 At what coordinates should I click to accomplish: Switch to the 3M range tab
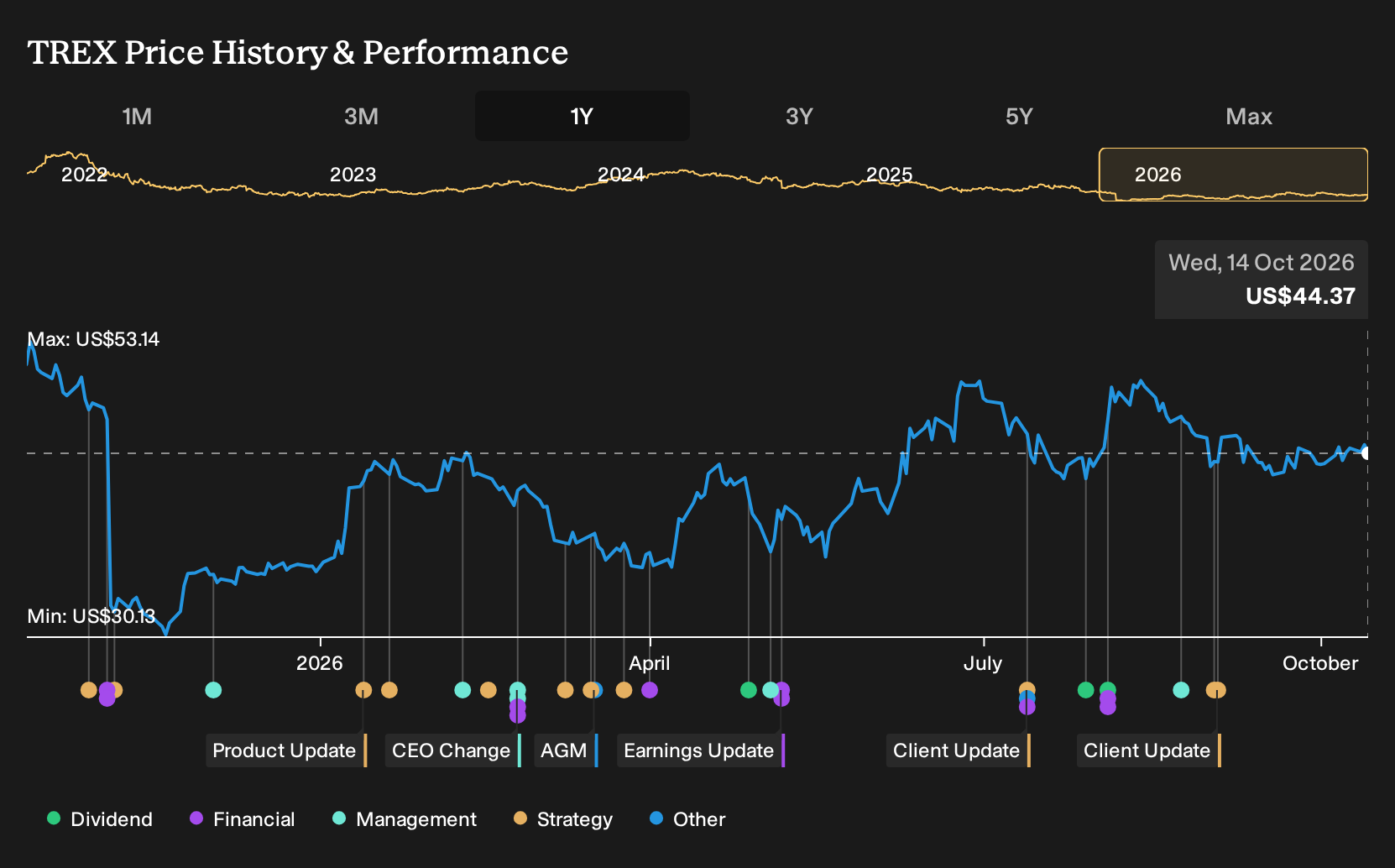(x=361, y=117)
